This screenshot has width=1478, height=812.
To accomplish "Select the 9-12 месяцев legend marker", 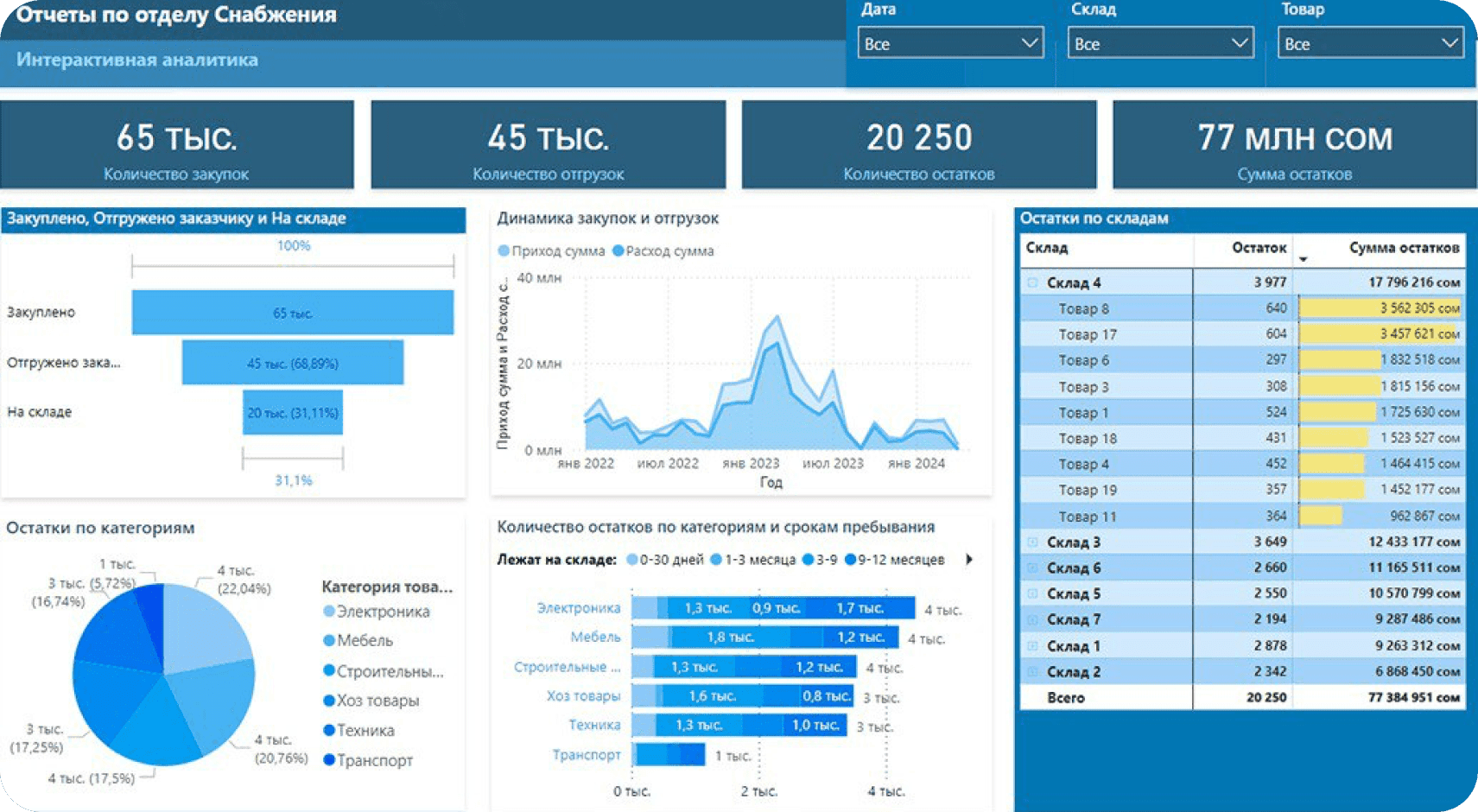I will point(850,560).
